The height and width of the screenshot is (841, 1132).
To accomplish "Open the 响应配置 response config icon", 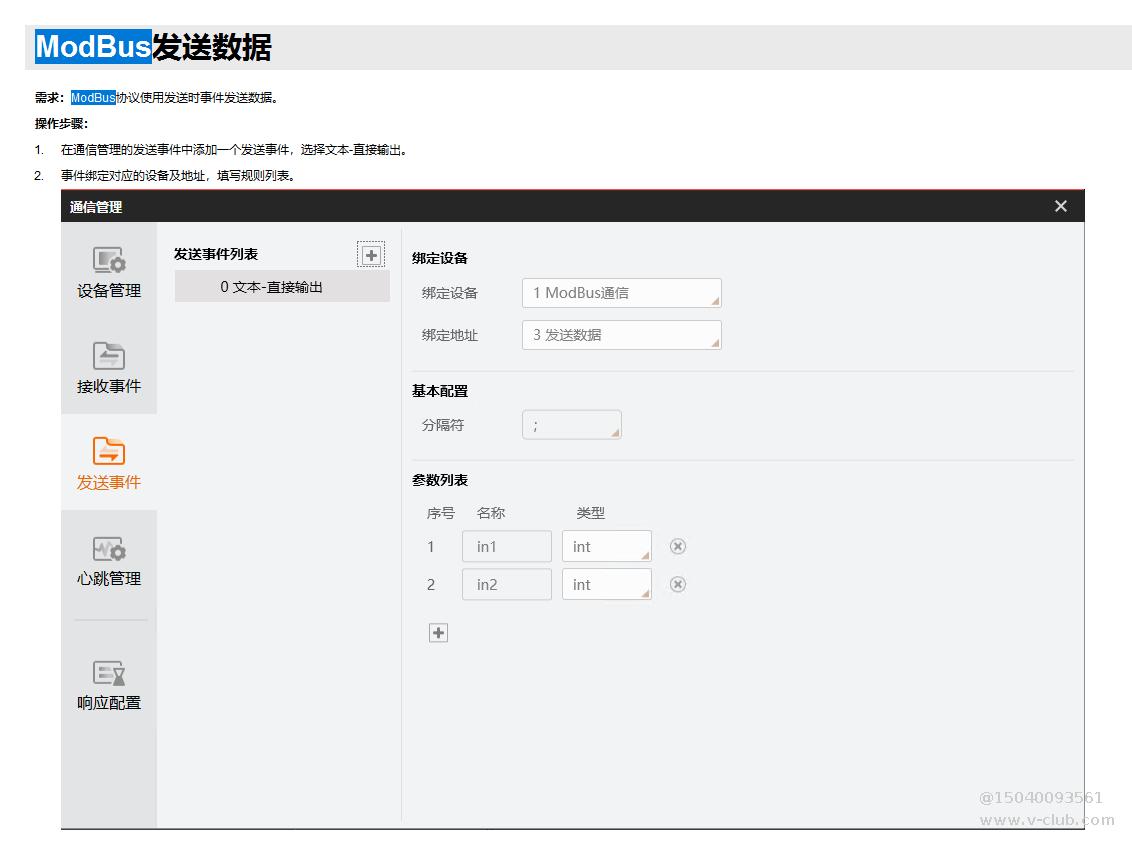I will 109,673.
